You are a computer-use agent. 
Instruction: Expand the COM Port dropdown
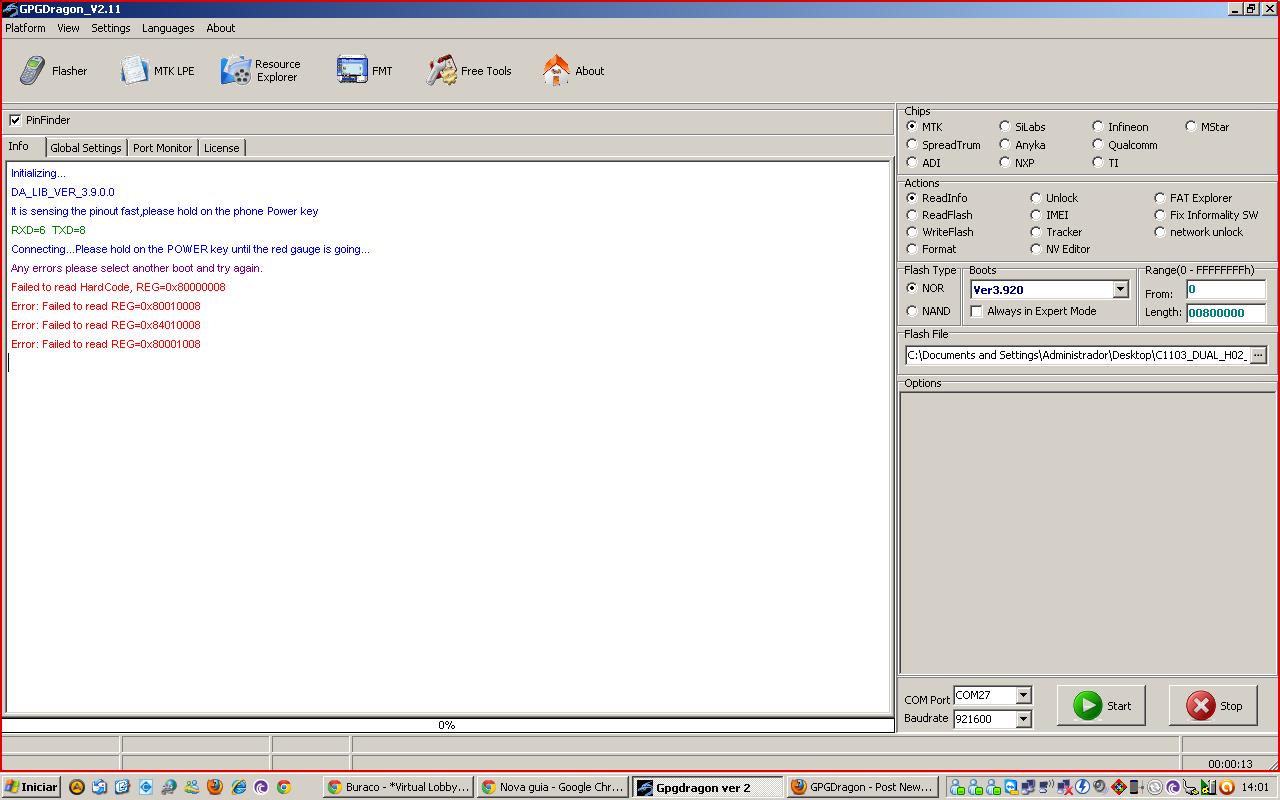(x=1023, y=695)
